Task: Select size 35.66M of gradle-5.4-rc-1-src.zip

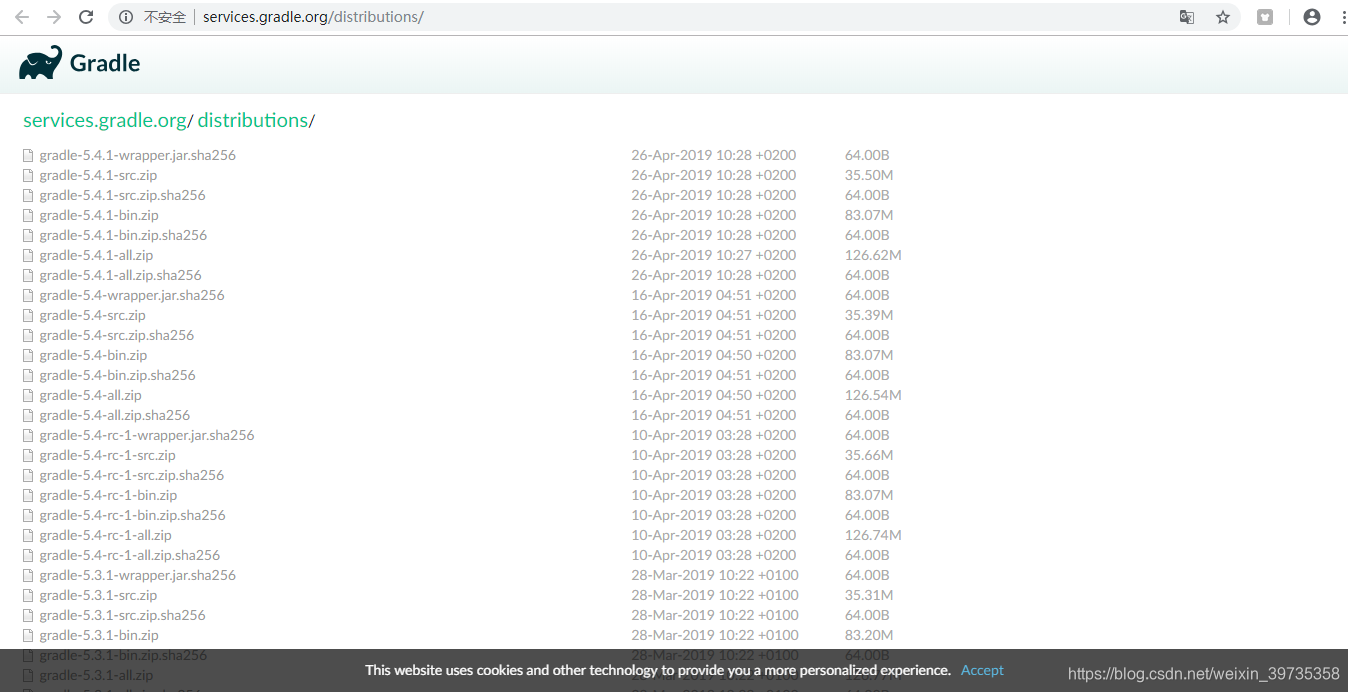Action: point(869,455)
